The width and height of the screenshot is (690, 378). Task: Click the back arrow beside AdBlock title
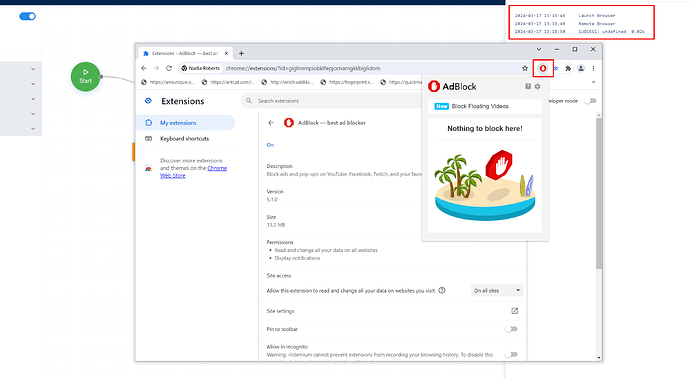click(271, 123)
